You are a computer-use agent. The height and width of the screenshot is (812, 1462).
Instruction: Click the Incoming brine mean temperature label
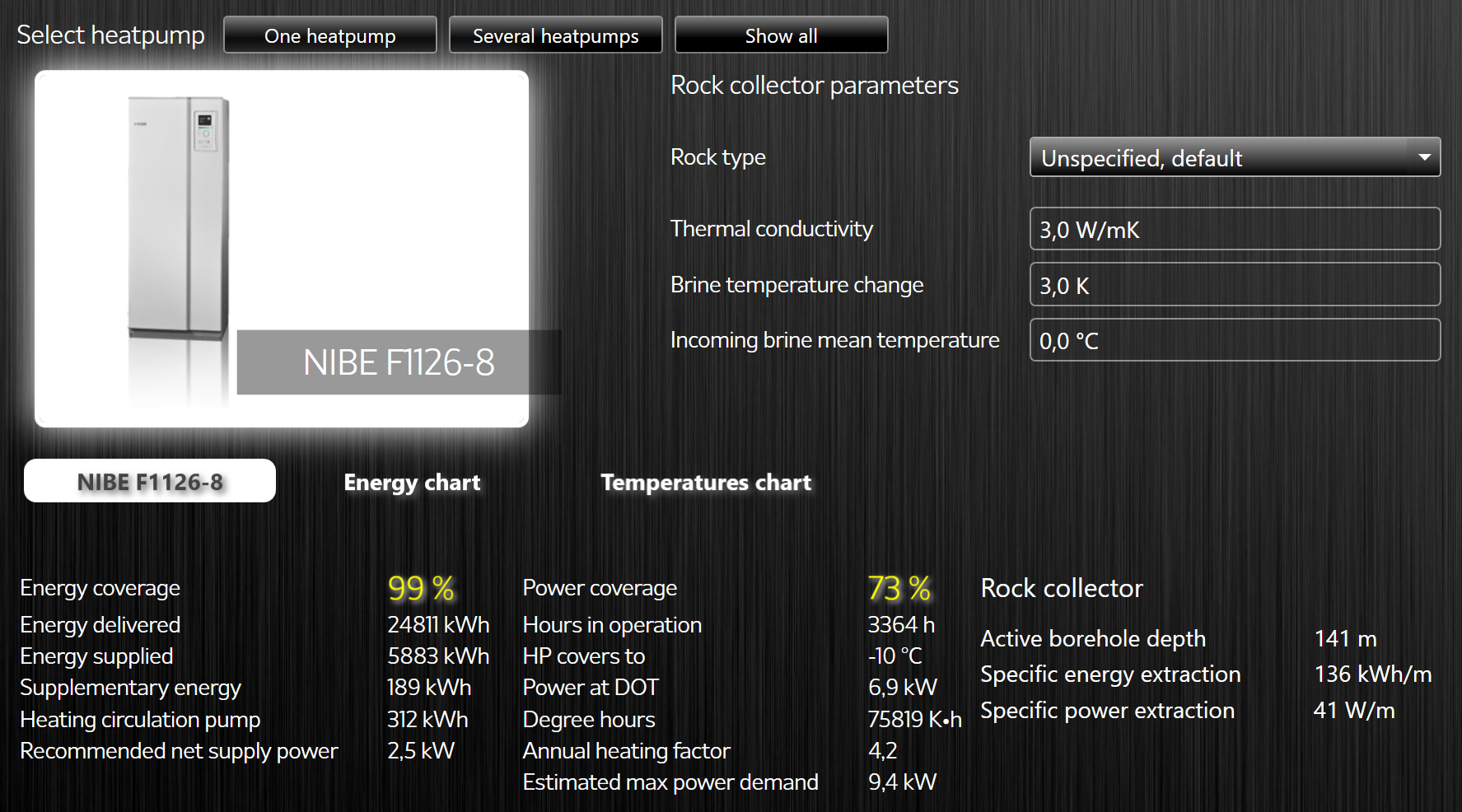tap(835, 340)
